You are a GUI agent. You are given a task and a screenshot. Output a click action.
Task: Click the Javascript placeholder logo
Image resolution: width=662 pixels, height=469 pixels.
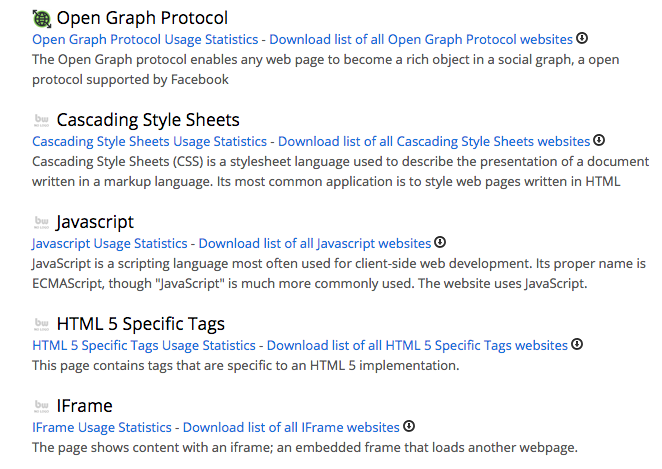(41, 222)
